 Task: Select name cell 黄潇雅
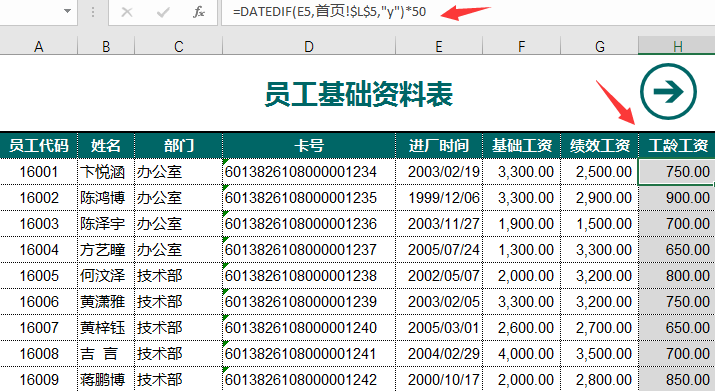click(x=106, y=302)
